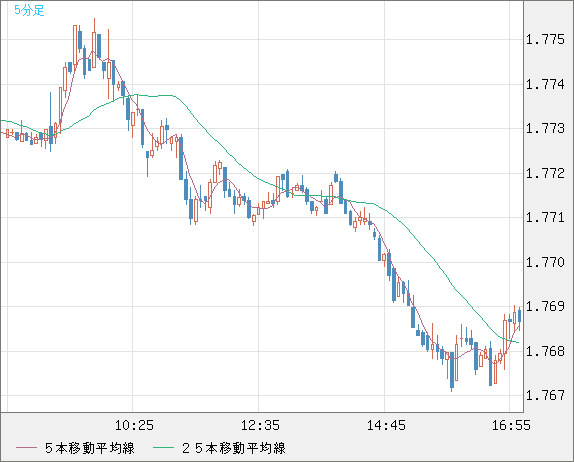Screen dimensions: 574x462
Task: Click the green 25-bar moving average legend line
Action: [163, 448]
